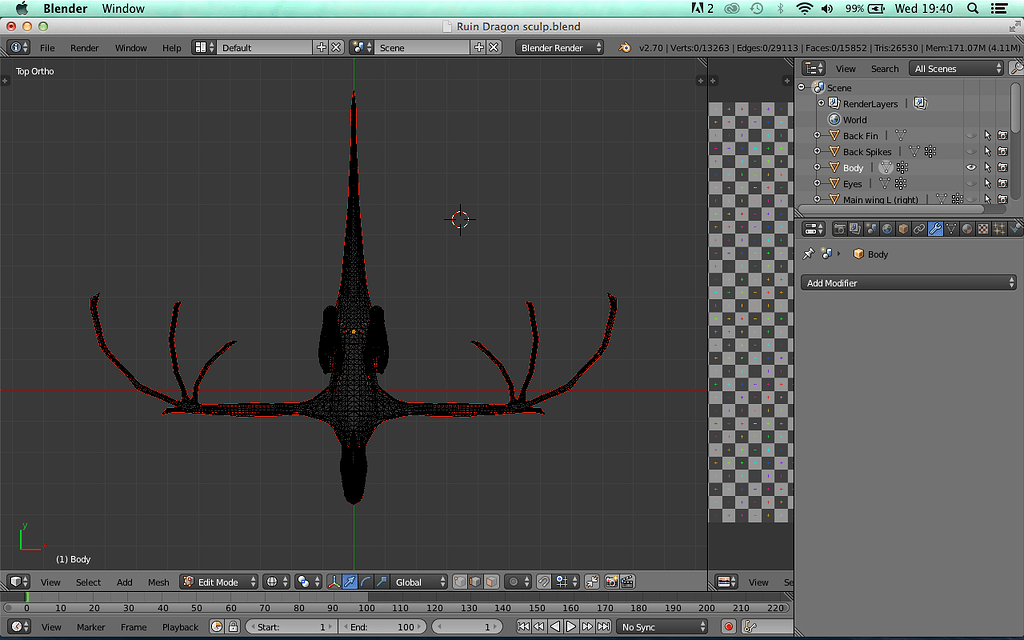This screenshot has width=1024, height=640.
Task: Toggle renderability camera for Body
Action: 1002,168
